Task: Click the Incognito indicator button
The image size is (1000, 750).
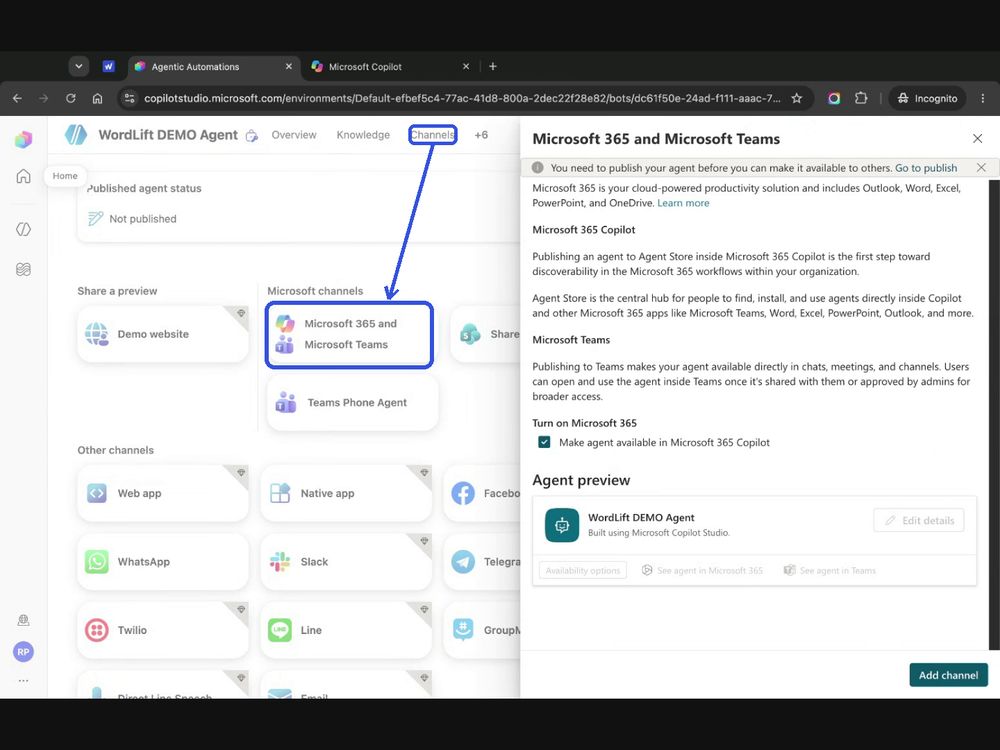Action: pos(927,98)
